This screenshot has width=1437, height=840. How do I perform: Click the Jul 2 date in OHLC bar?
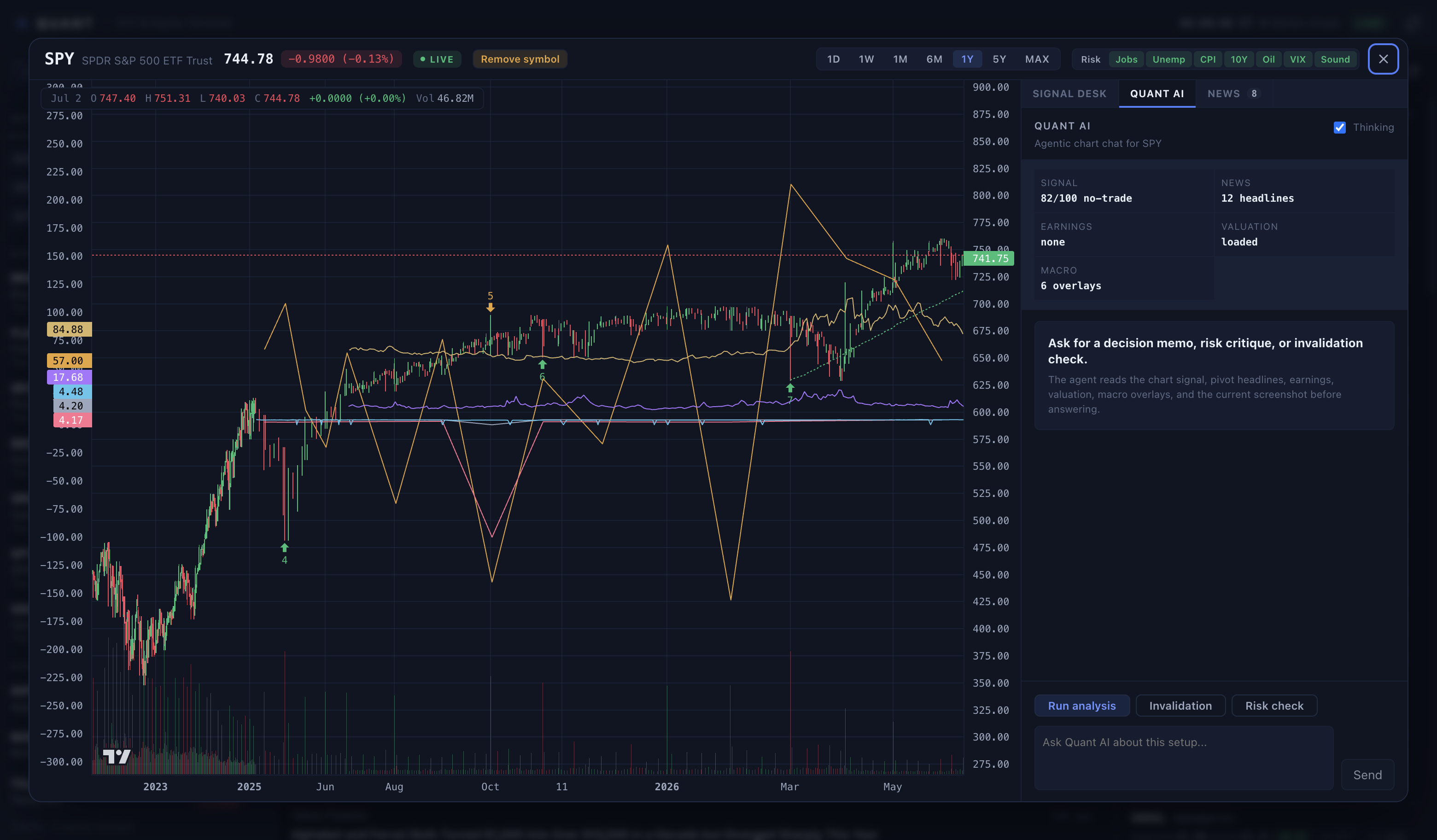66,98
